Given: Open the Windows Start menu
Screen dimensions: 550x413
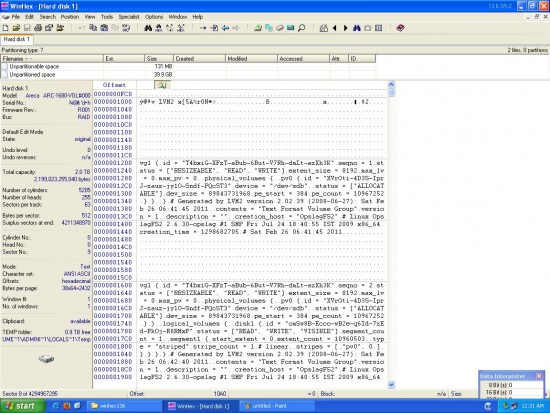Looking at the screenshot, I should pyautogui.click(x=23, y=406).
